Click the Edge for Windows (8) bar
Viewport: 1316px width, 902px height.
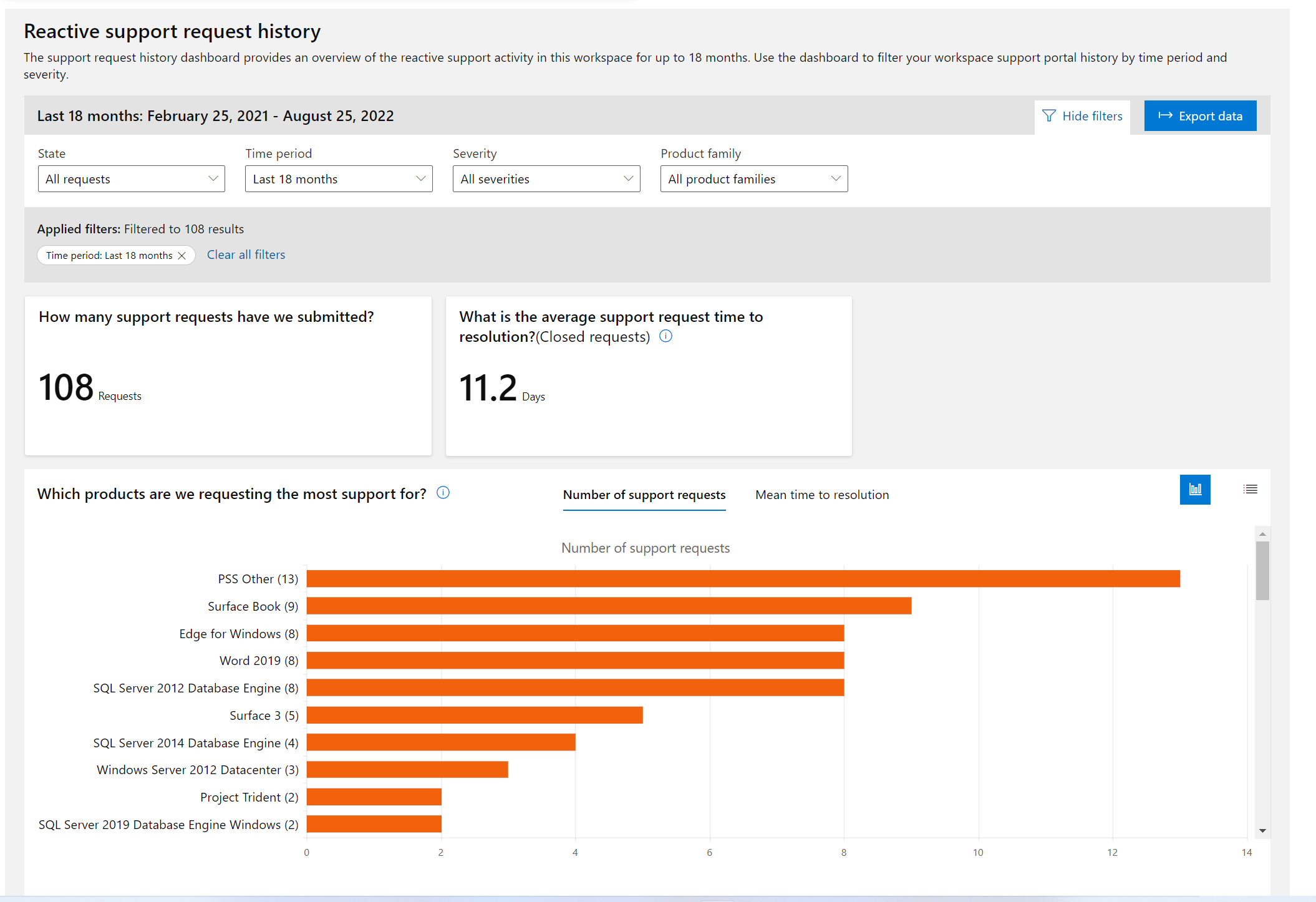click(575, 633)
